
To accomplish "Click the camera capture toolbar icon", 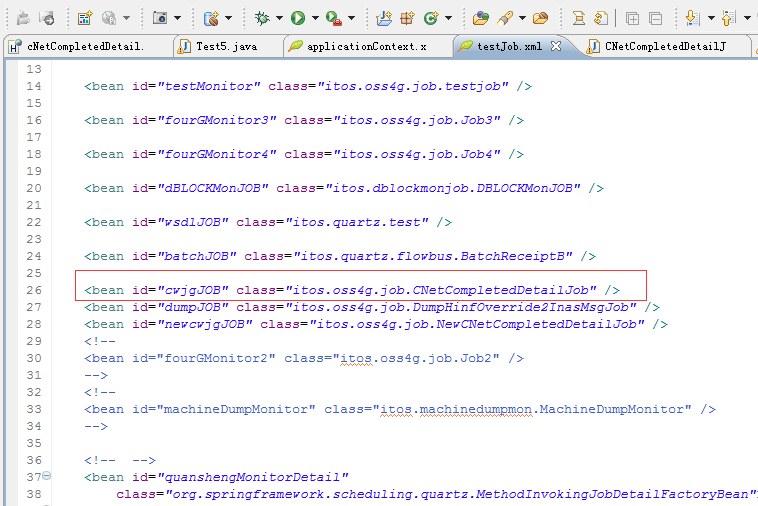I will [160, 18].
